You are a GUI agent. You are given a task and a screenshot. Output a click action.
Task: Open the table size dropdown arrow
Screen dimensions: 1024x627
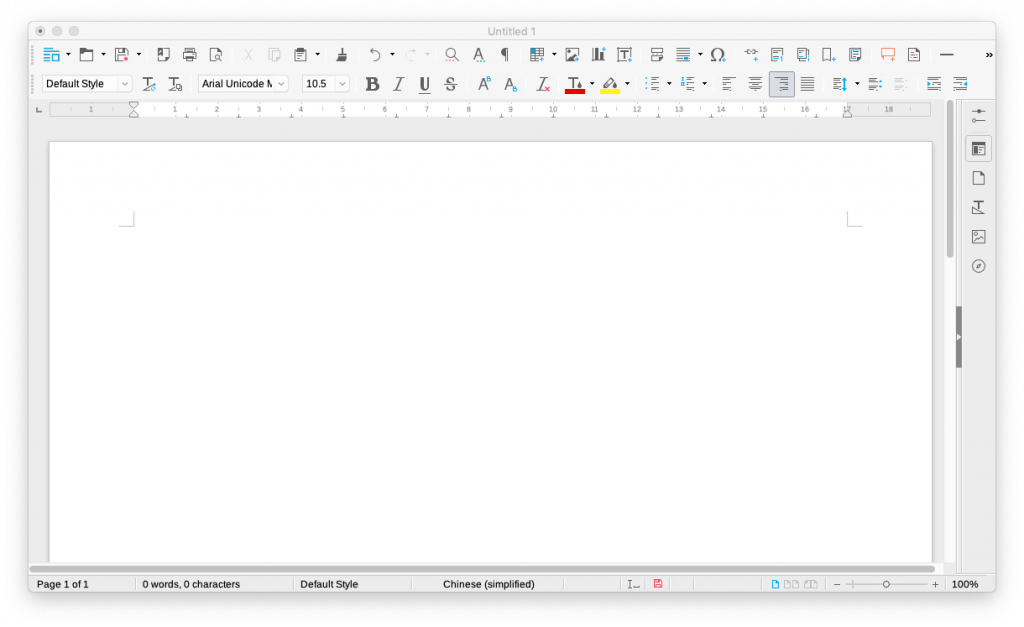(554, 55)
